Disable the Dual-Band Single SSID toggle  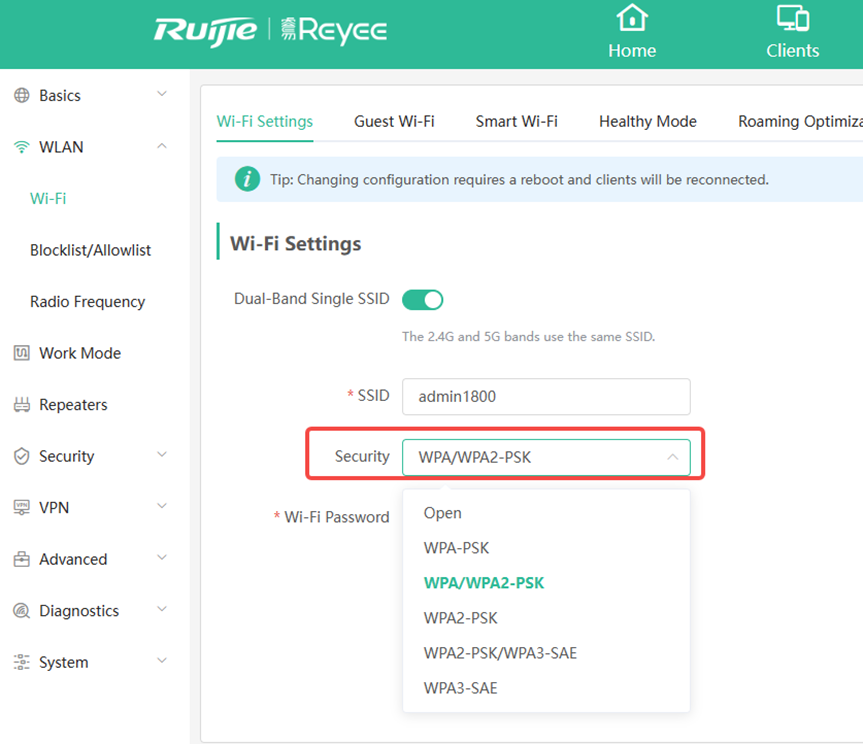click(422, 299)
